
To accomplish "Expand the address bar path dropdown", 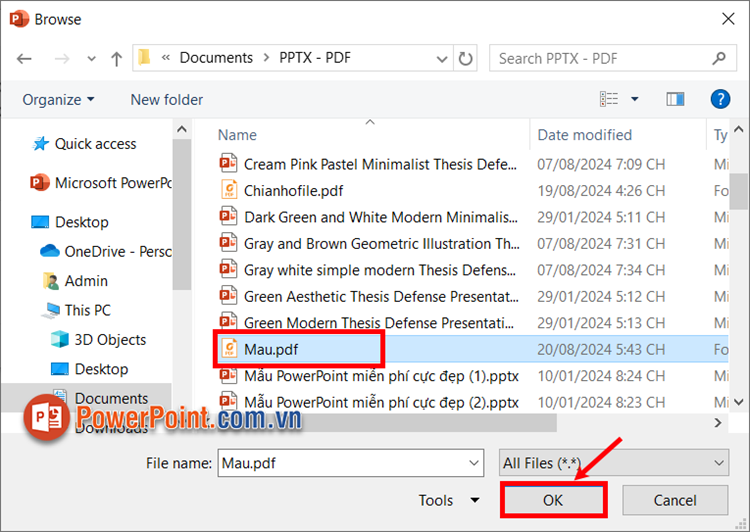I will coord(442,59).
